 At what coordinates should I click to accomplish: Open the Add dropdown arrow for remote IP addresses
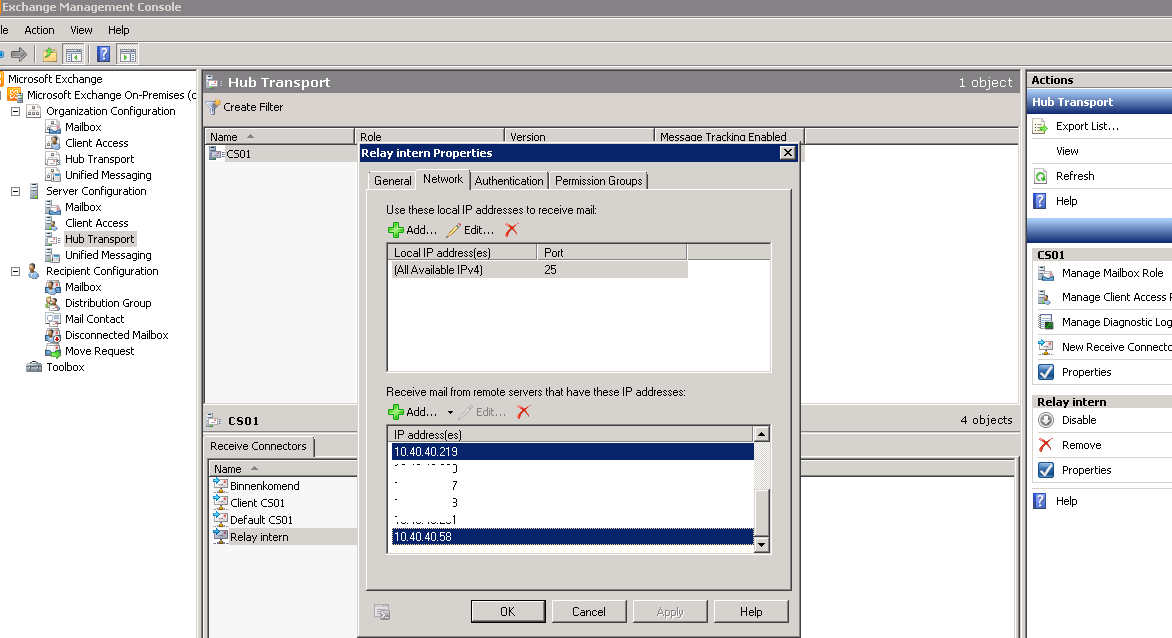[450, 412]
